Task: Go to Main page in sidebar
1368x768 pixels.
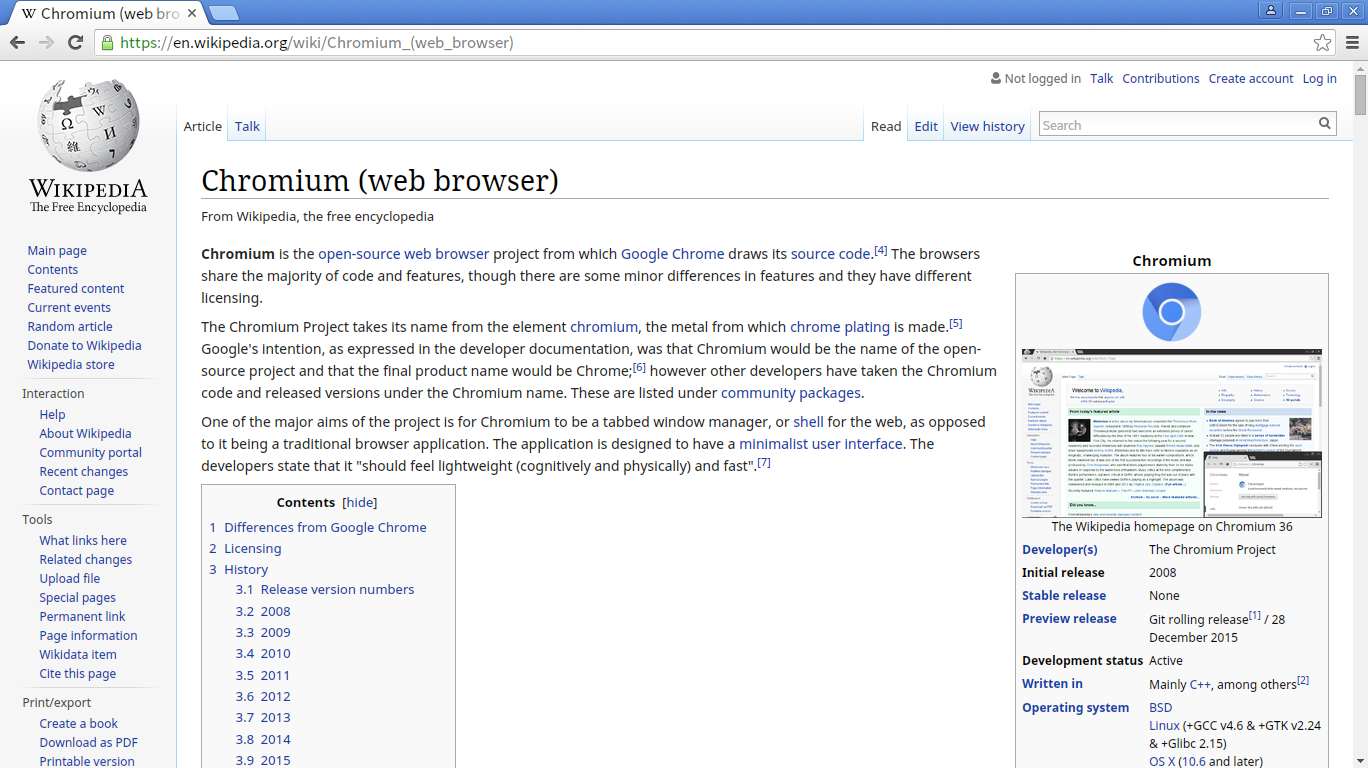Action: coord(57,251)
